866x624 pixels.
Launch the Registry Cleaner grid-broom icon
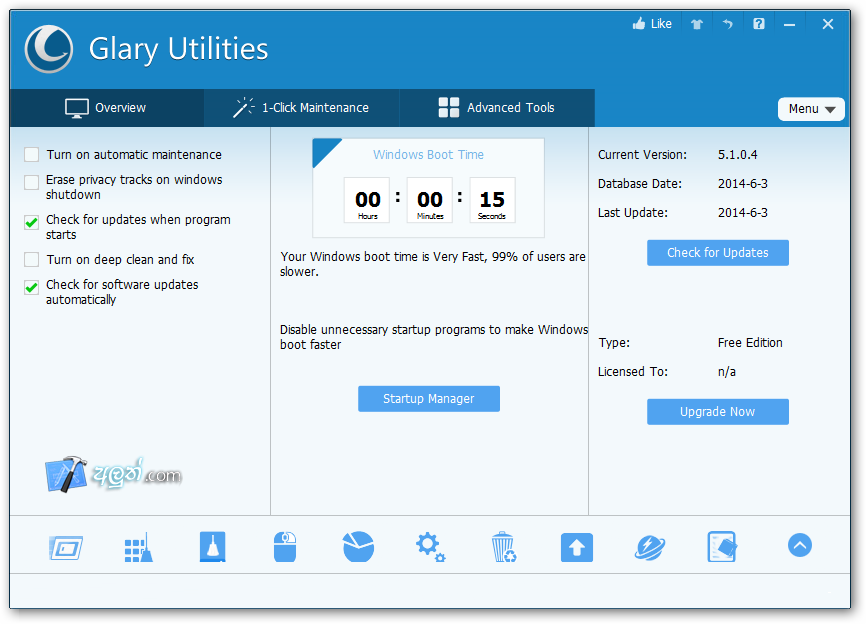139,548
